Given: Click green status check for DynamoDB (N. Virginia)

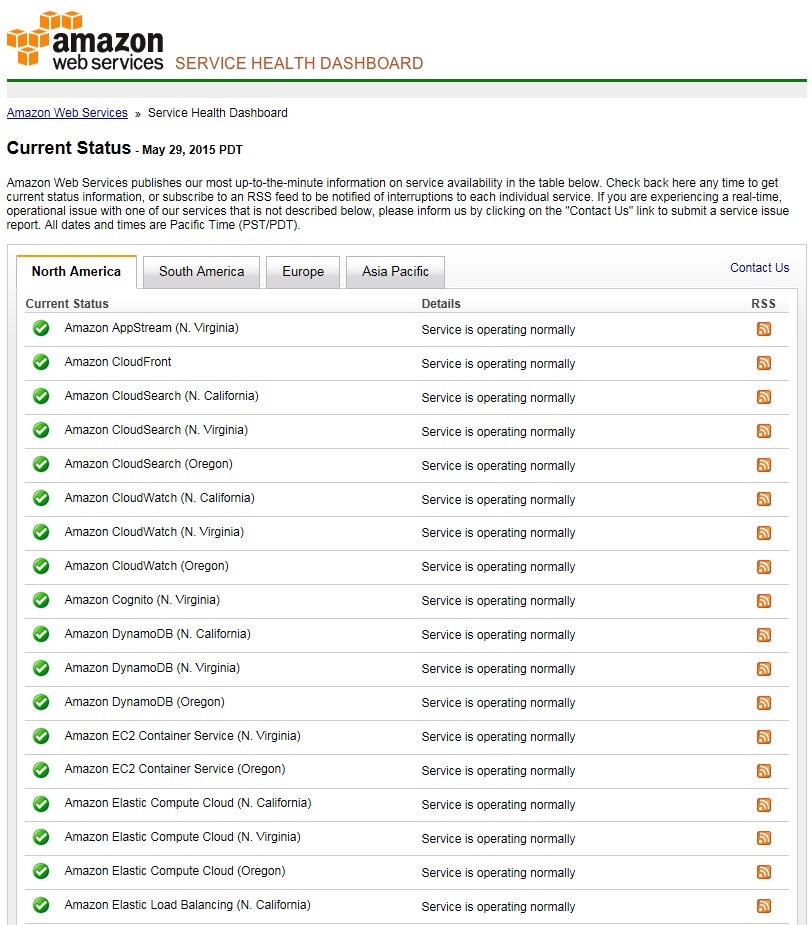Looking at the screenshot, I should (41, 668).
